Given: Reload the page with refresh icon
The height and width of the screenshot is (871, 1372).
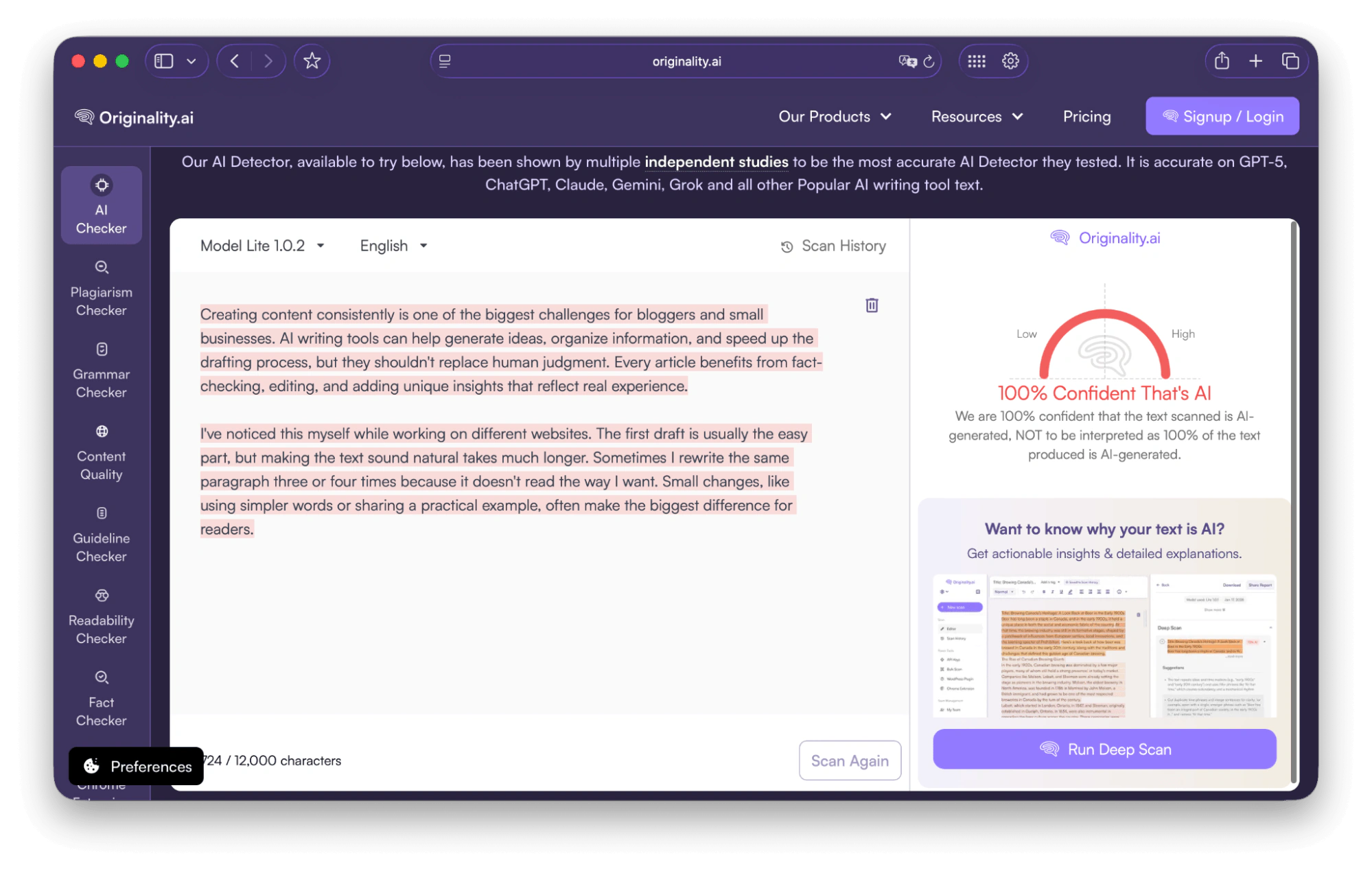Looking at the screenshot, I should coord(929,61).
